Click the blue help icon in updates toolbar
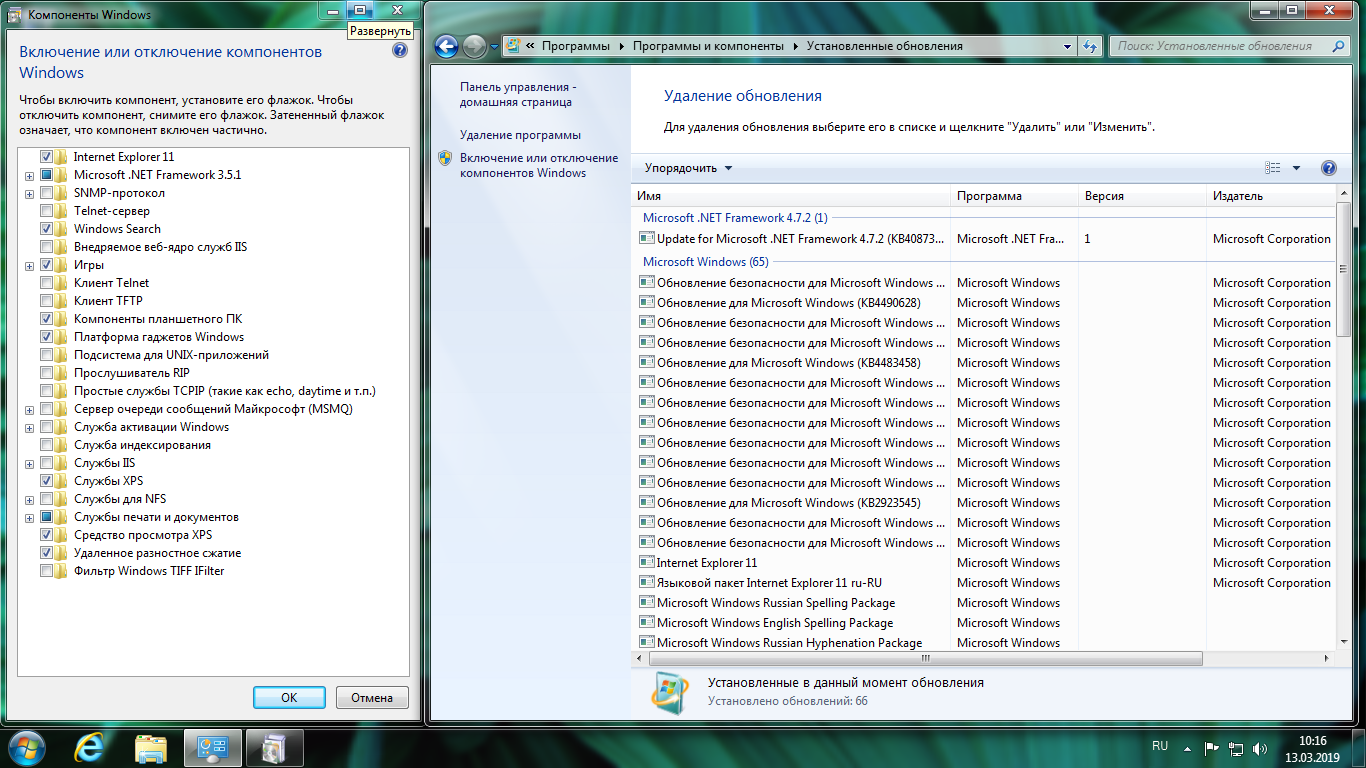 pyautogui.click(x=1329, y=168)
